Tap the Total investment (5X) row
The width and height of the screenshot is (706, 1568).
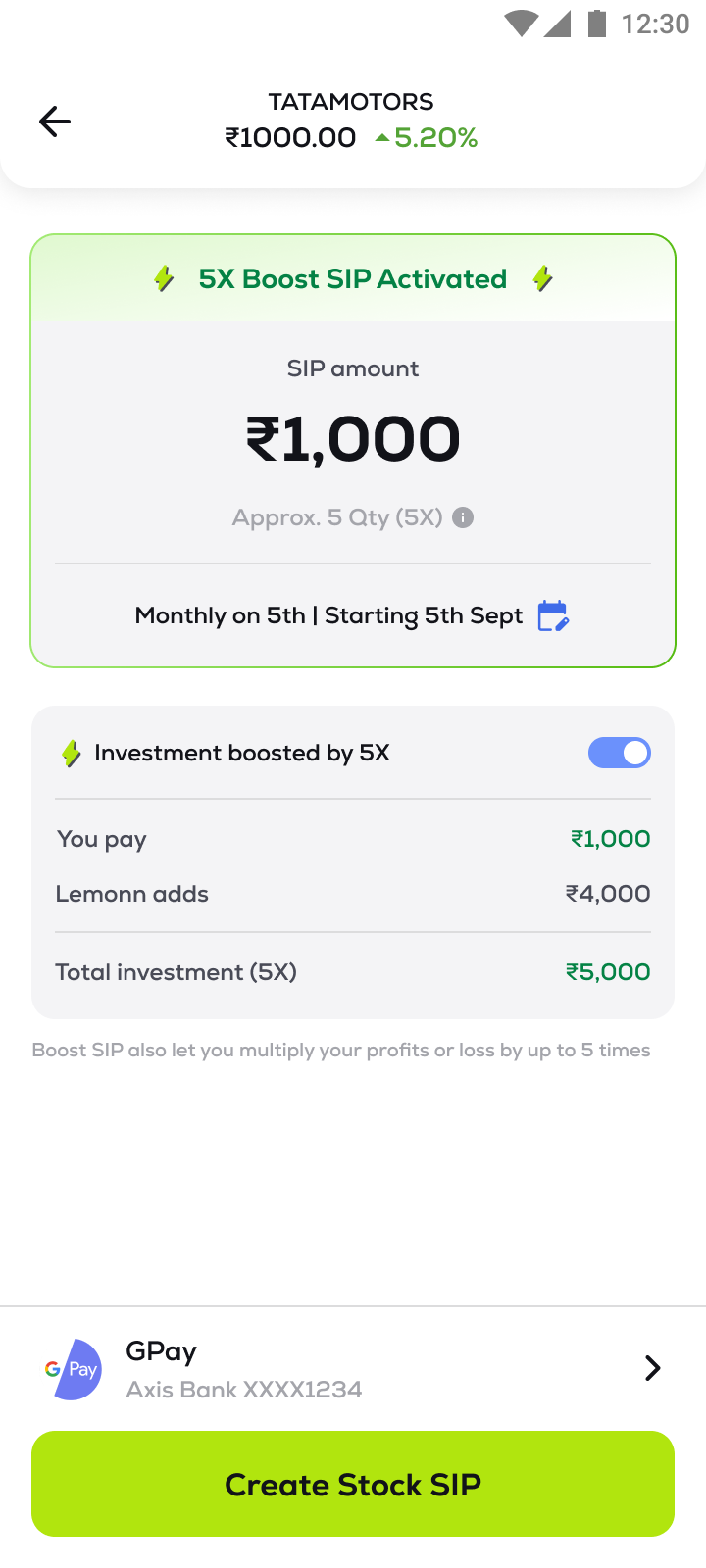point(353,972)
